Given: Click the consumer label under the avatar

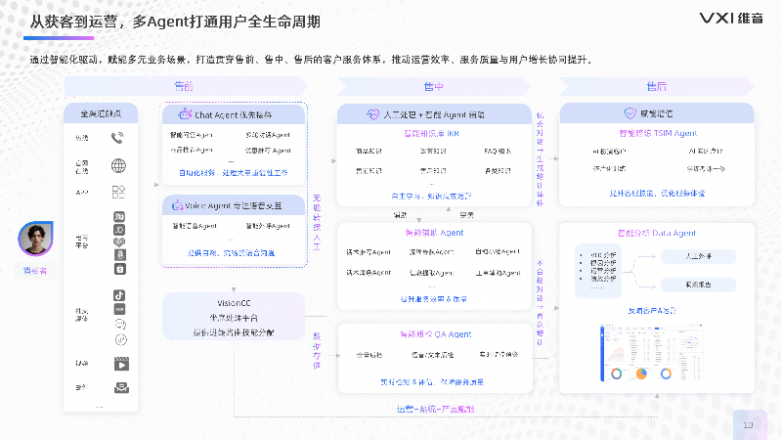Looking at the screenshot, I should 35,271.
